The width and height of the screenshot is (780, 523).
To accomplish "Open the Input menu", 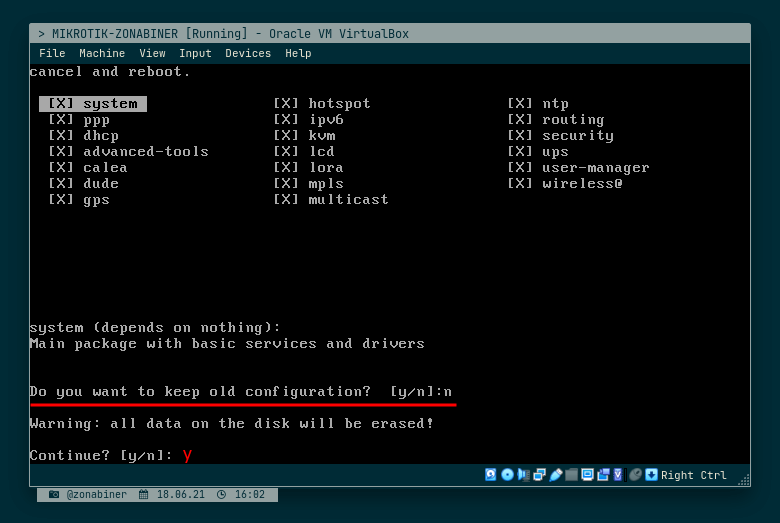I will click(195, 53).
